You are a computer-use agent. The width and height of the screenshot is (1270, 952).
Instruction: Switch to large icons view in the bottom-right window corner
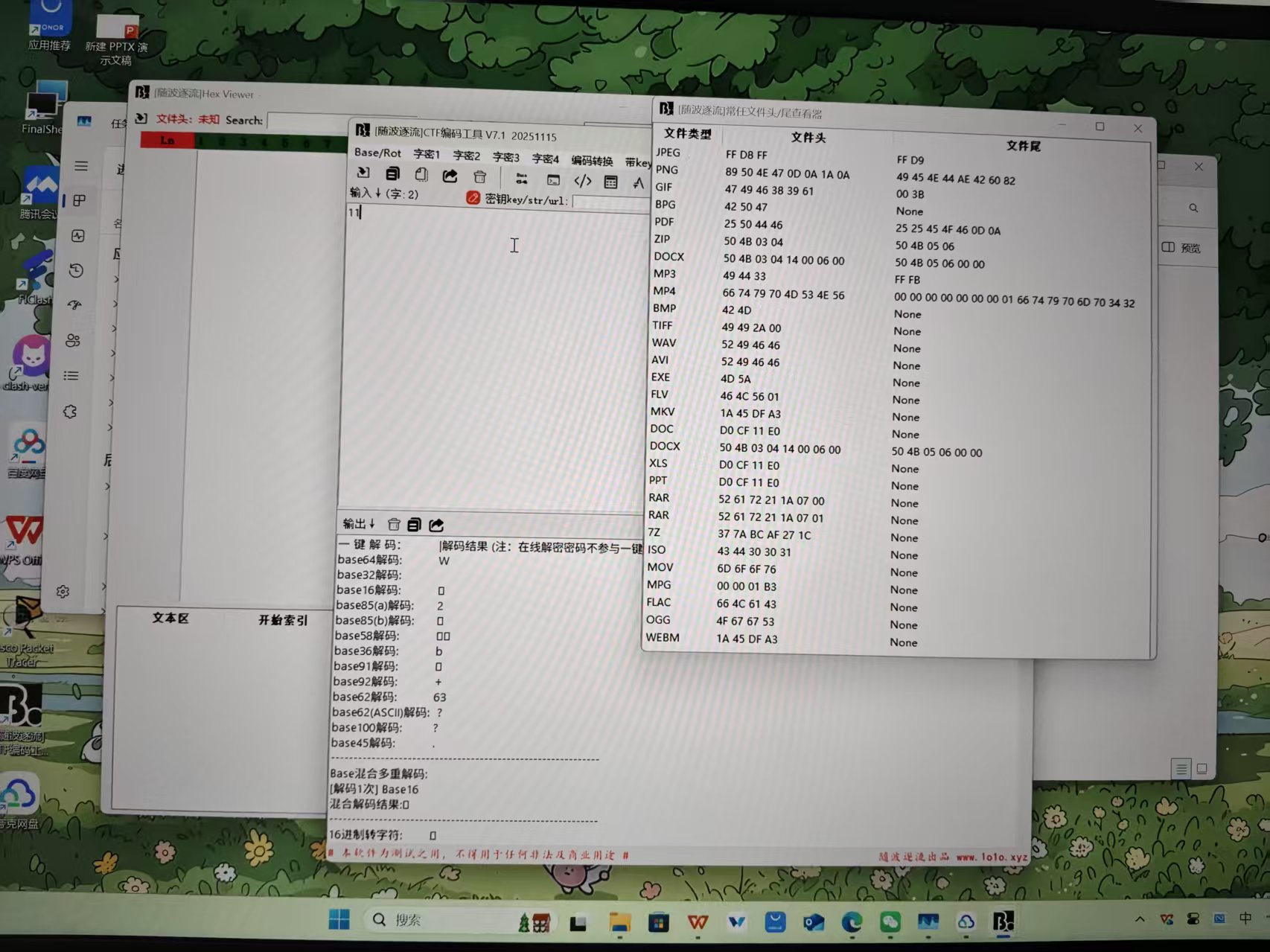(x=1201, y=769)
